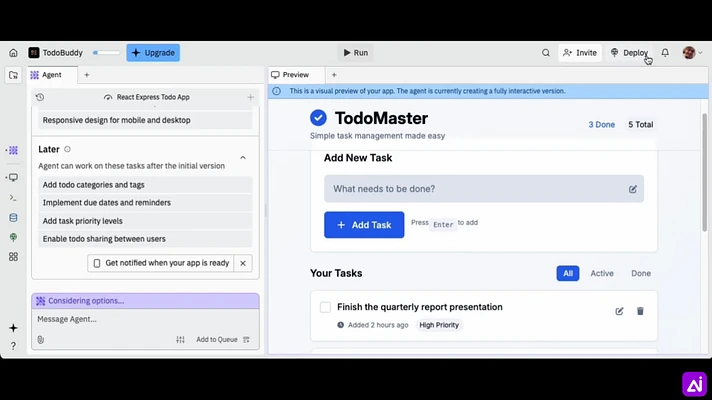Go to the home icon
Viewport: 712px width, 400px height.
tap(13, 53)
